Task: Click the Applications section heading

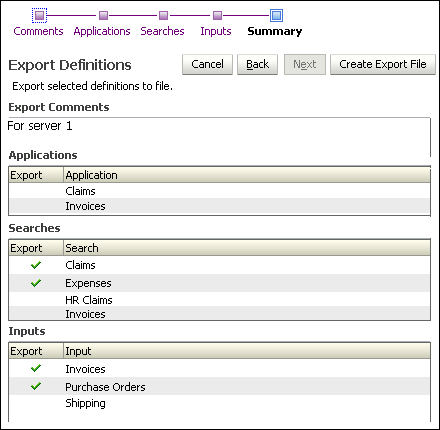Action: click(x=43, y=155)
